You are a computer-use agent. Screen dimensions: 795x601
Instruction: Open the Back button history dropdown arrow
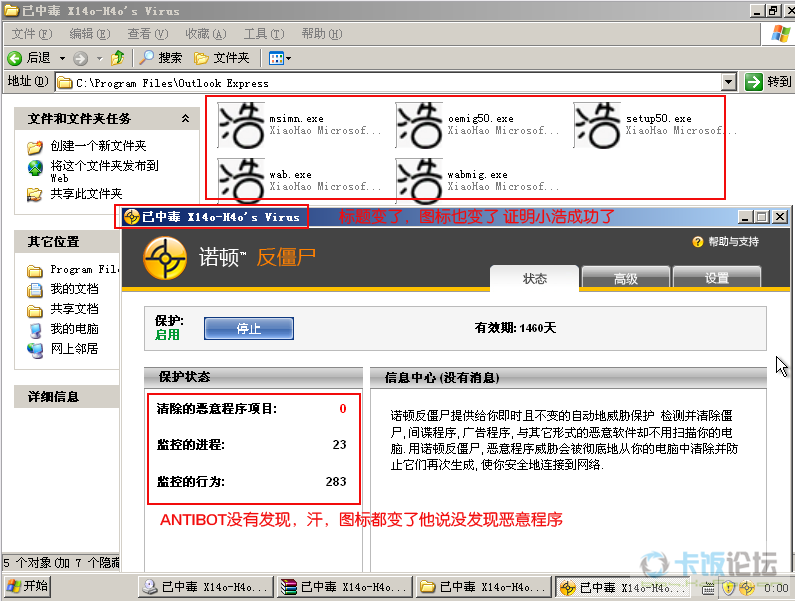coord(62,58)
